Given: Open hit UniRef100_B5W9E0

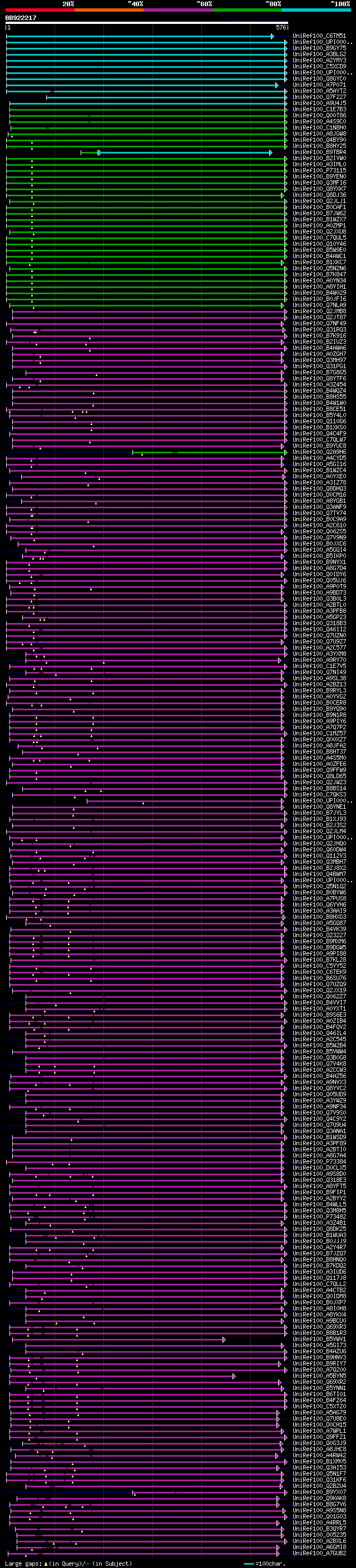Looking at the screenshot, I should pyautogui.click(x=319, y=250).
